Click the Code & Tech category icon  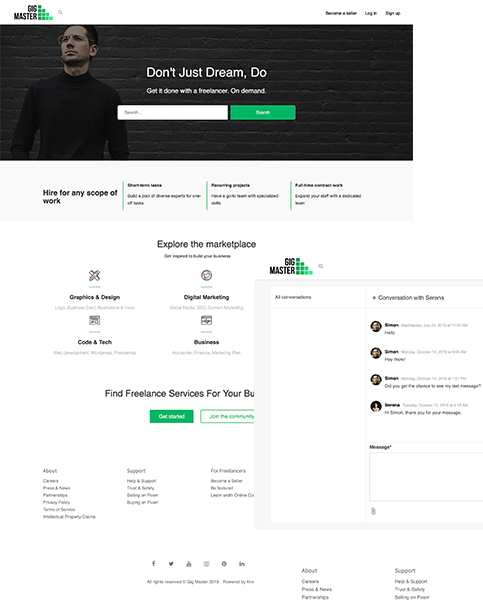click(x=95, y=320)
